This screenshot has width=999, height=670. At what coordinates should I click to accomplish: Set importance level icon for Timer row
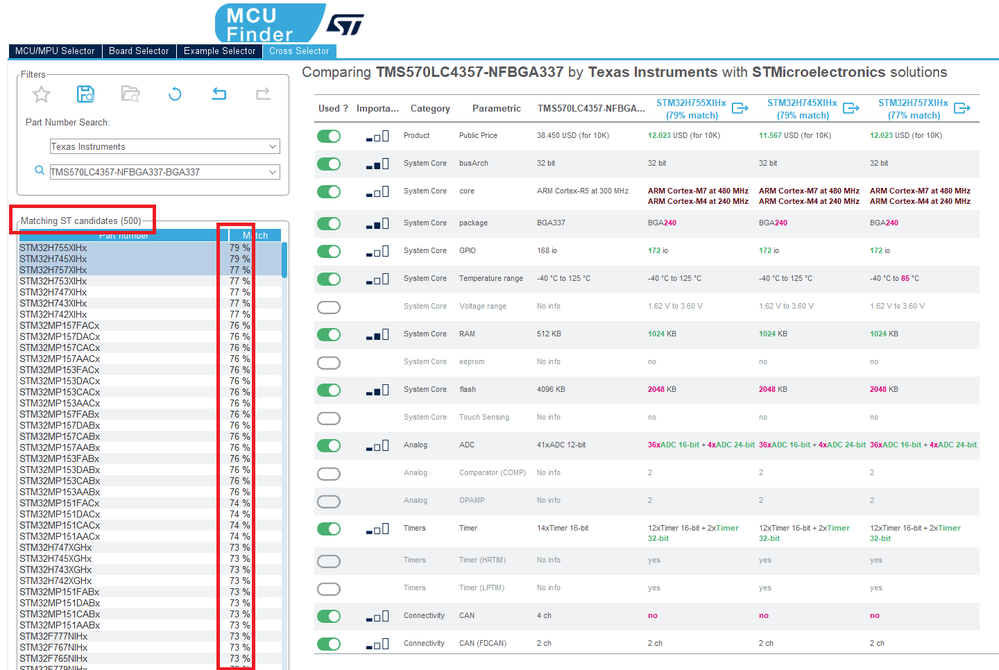377,529
